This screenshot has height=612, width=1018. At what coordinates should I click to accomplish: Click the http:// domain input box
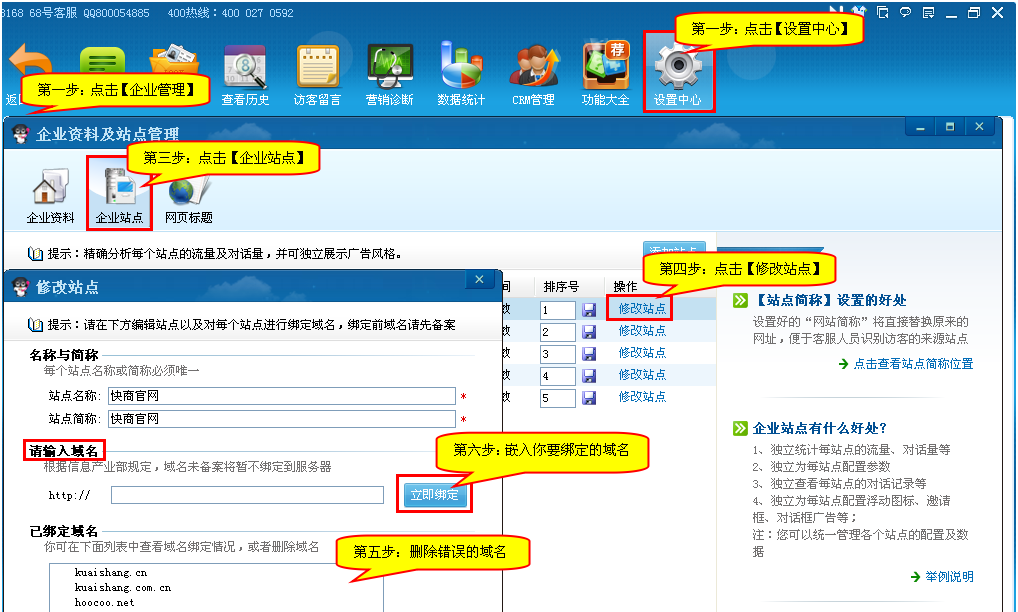click(x=247, y=495)
